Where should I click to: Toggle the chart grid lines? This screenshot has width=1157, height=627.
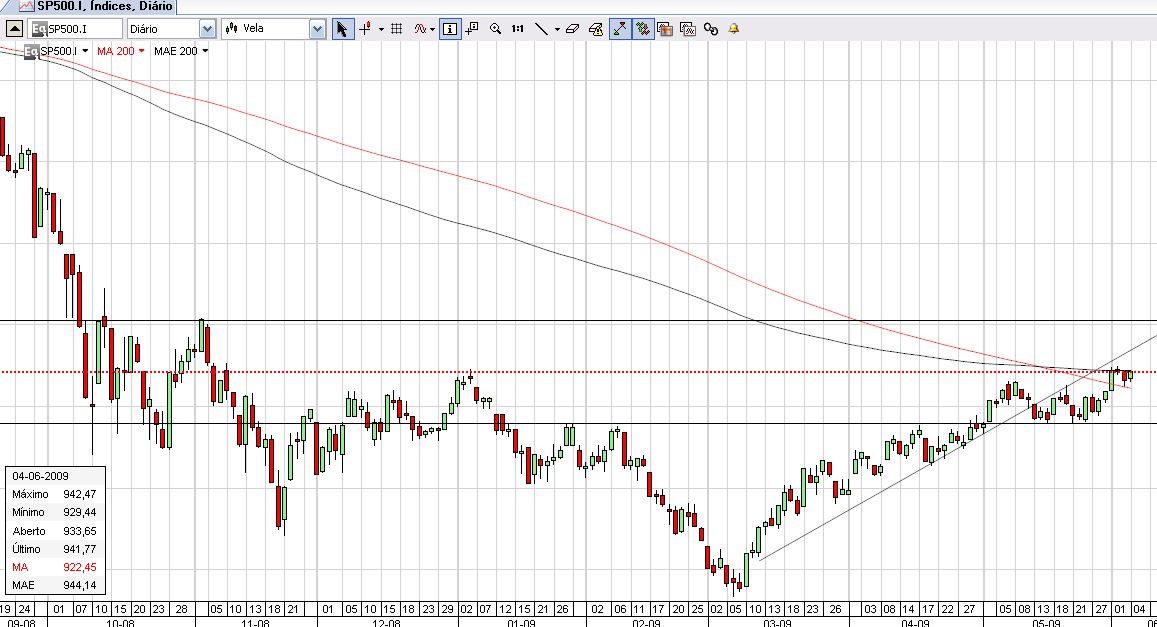[396, 29]
